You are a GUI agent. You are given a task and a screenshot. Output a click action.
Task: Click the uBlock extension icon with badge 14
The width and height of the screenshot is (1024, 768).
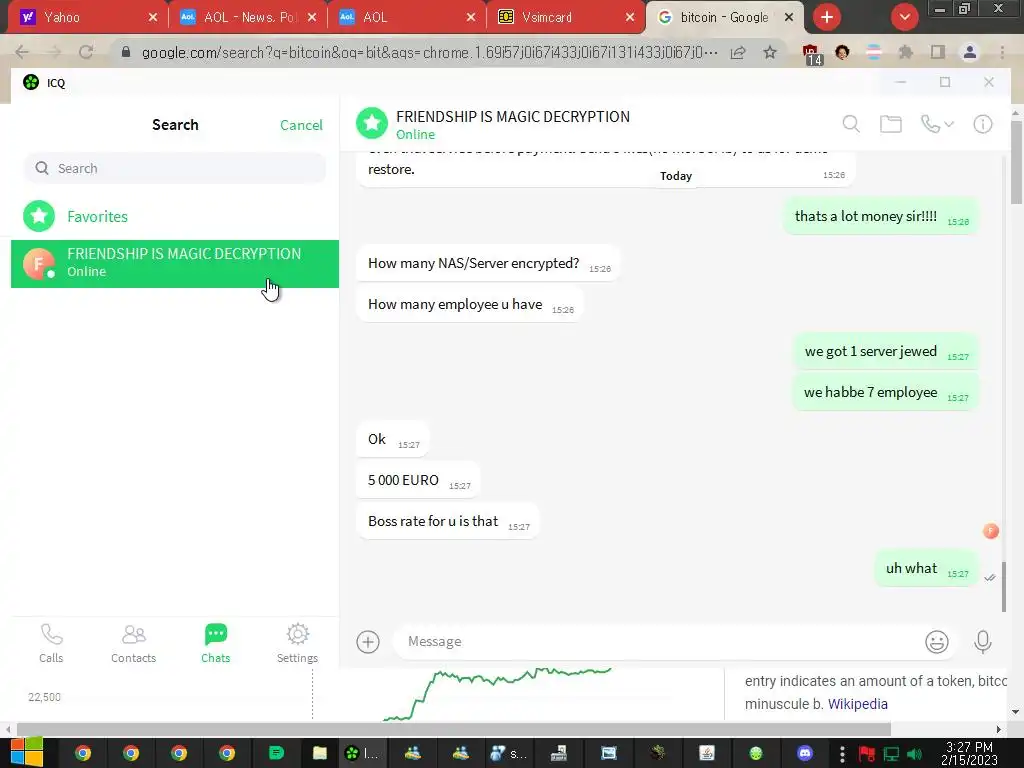811,53
